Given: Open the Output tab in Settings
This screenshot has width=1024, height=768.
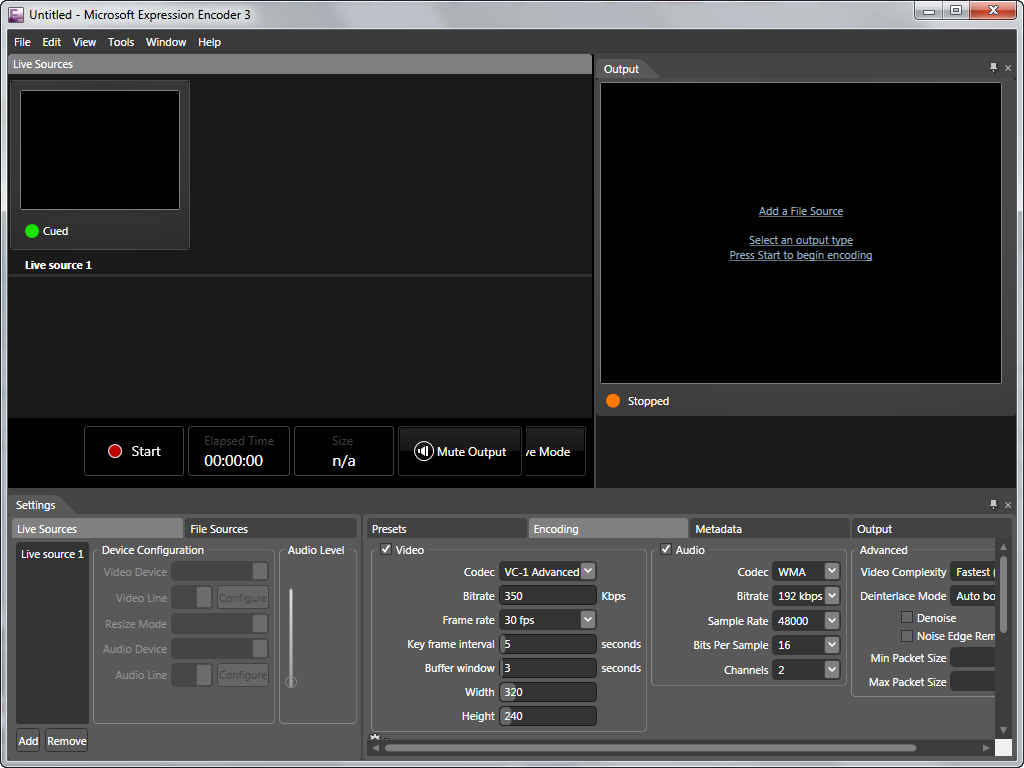Looking at the screenshot, I should (931, 528).
